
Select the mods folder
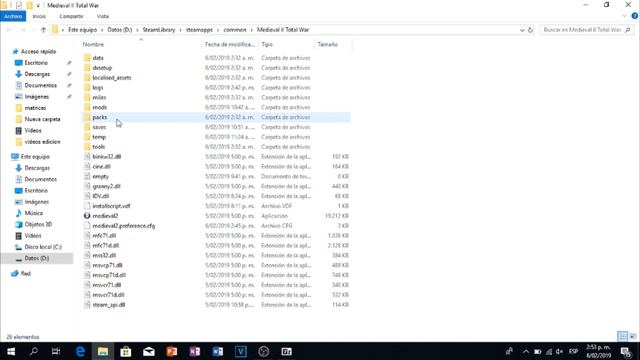tap(100, 107)
